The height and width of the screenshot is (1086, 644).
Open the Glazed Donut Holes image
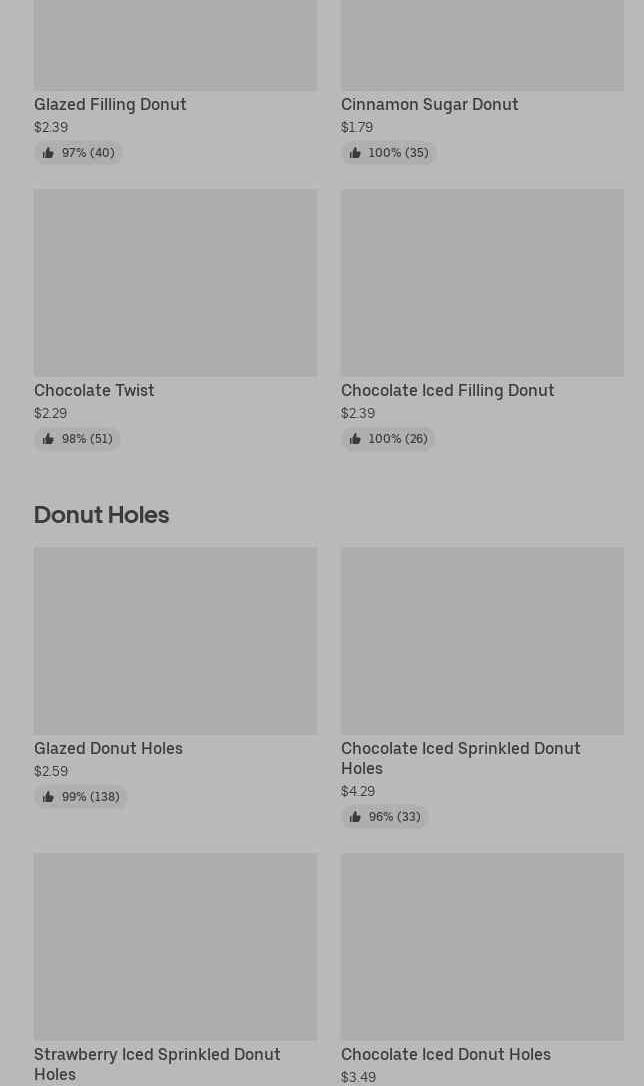[175, 641]
